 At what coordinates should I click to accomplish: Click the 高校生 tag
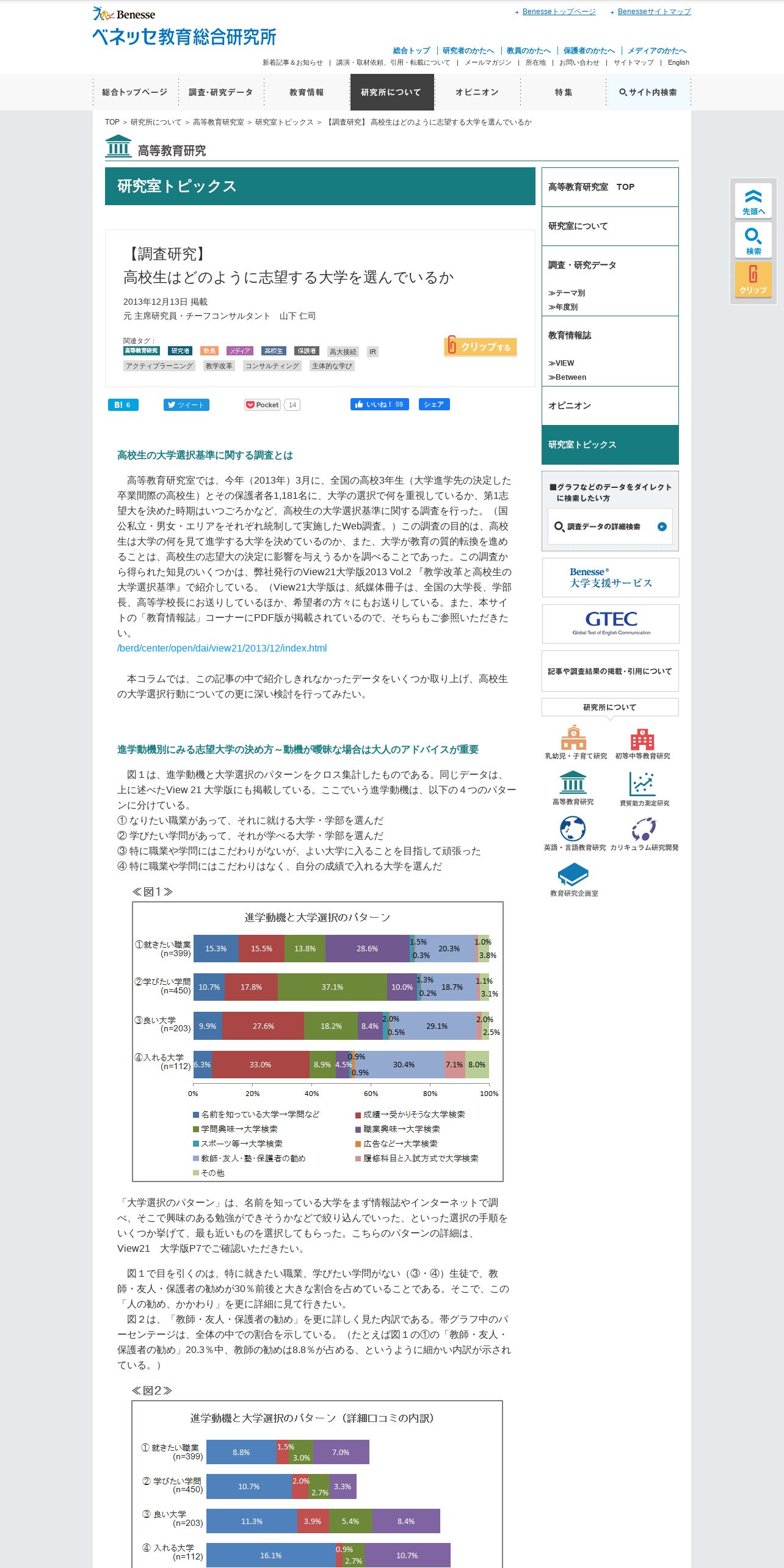pyautogui.click(x=274, y=351)
